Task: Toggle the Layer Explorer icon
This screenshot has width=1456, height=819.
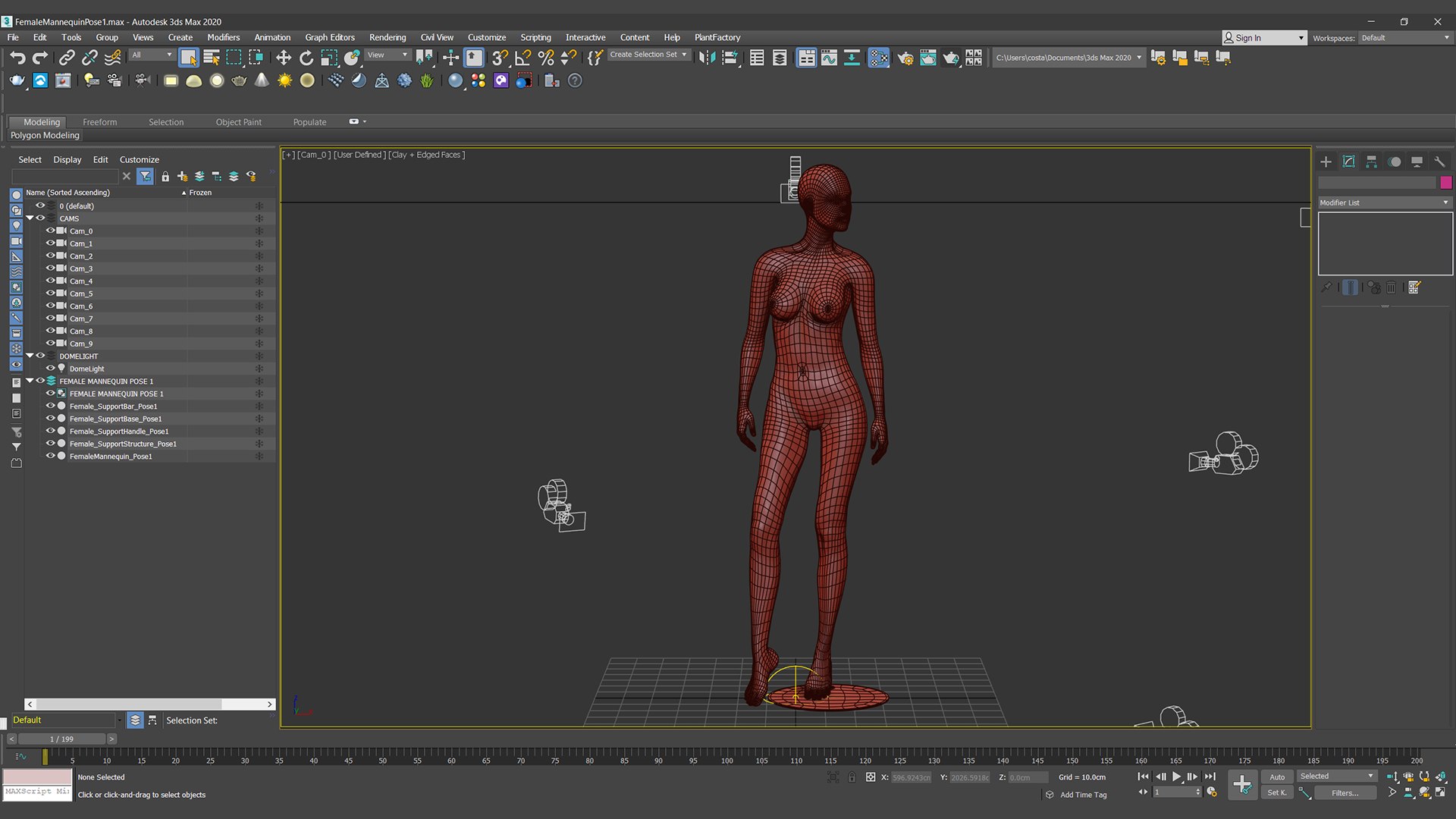Action: [x=780, y=58]
